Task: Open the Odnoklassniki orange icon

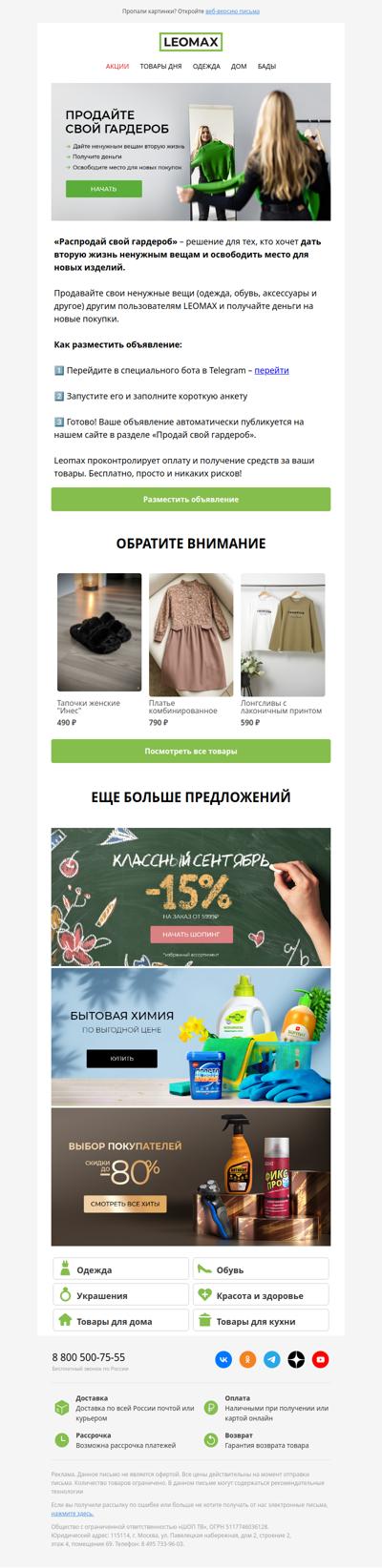Action: click(x=247, y=1359)
